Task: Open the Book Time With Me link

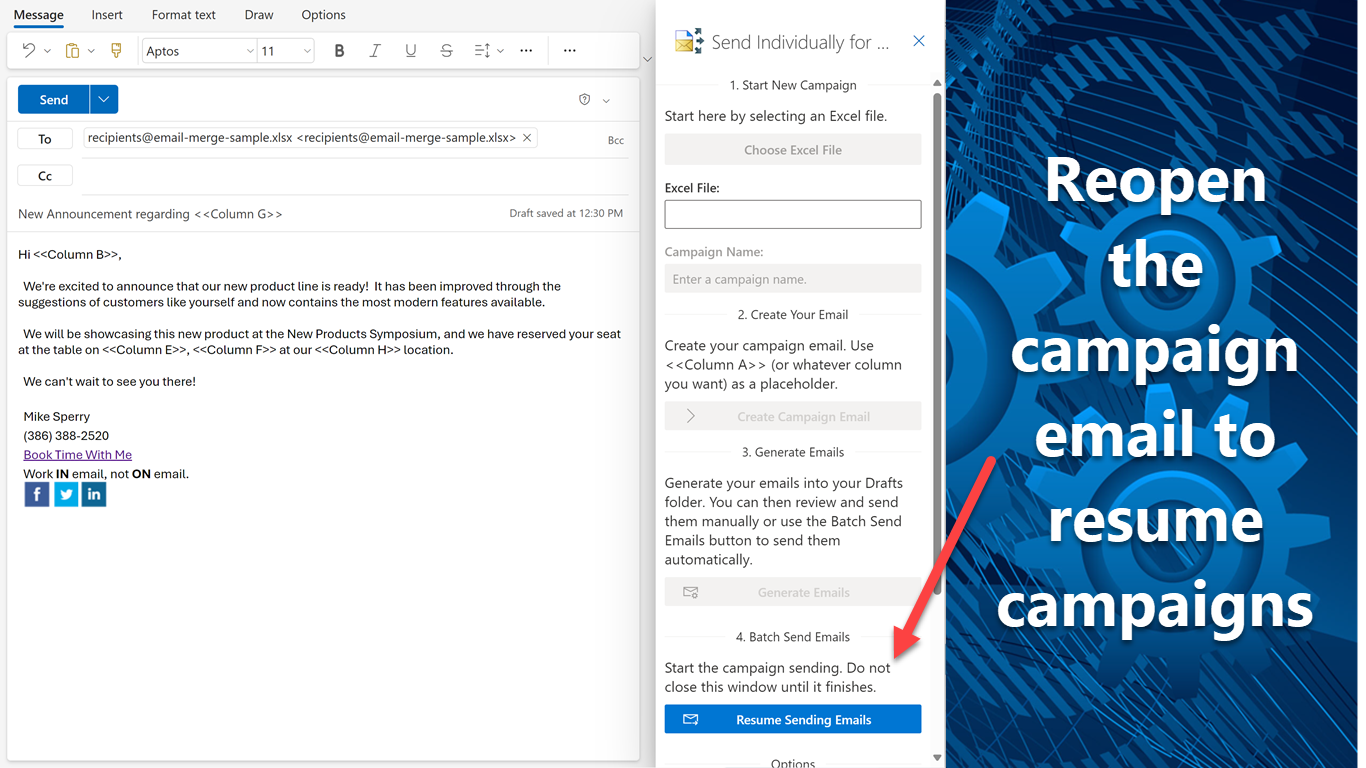Action: tap(78, 455)
